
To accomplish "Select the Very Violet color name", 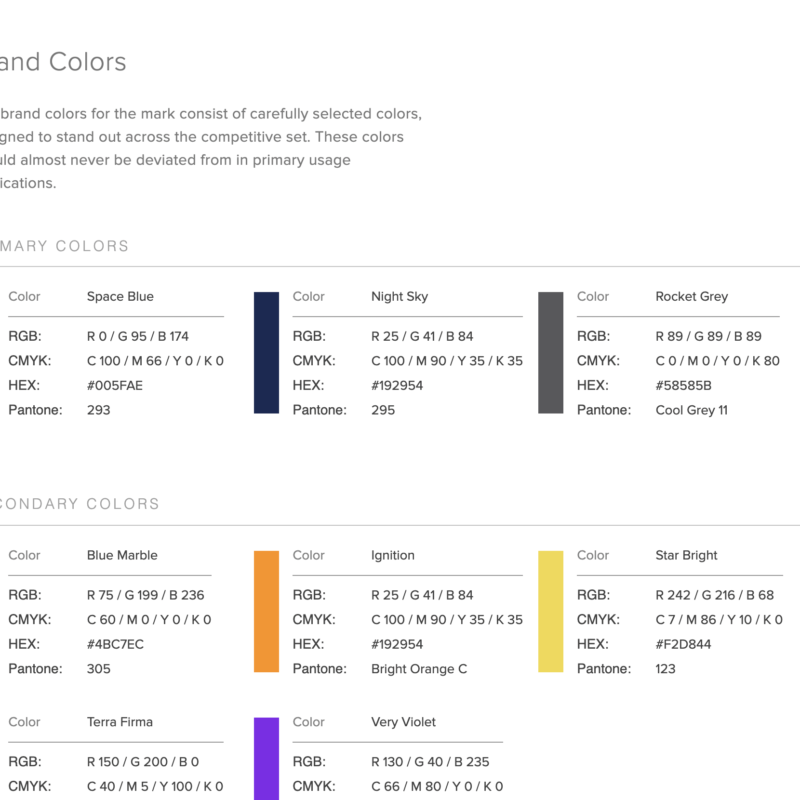I will [403, 722].
